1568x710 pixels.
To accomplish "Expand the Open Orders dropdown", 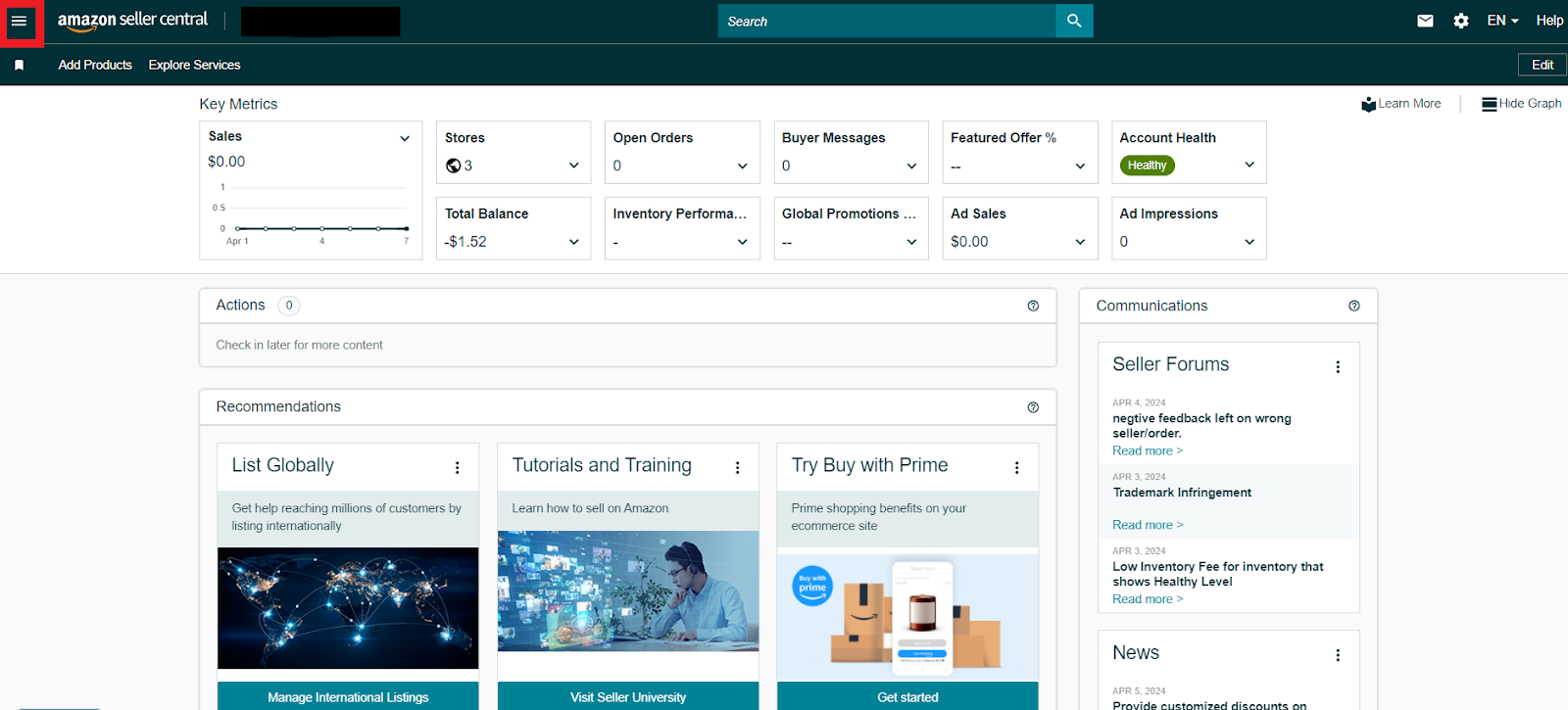I will [x=743, y=166].
